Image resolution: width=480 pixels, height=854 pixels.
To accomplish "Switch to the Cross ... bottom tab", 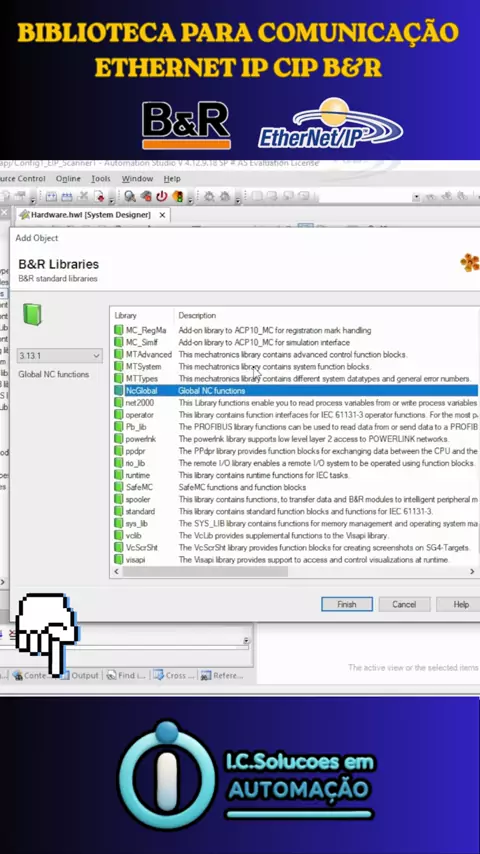I will 174,675.
